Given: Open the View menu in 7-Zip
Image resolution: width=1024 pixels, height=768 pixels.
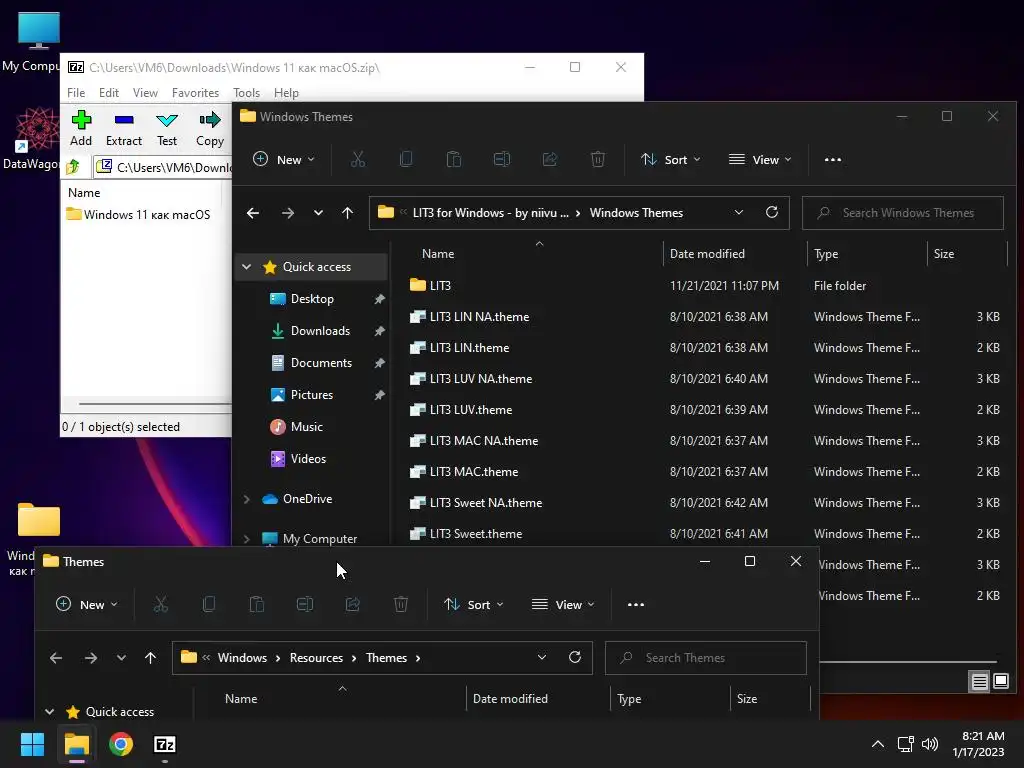Looking at the screenshot, I should click(145, 93).
